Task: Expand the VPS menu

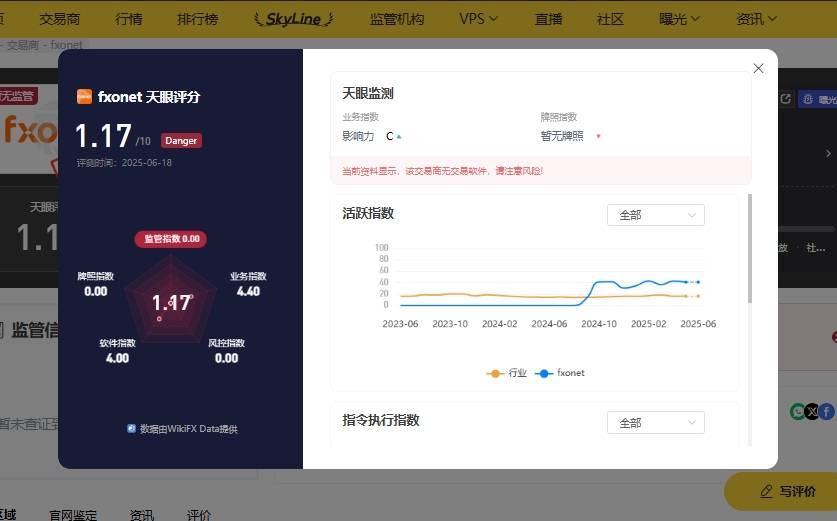Action: coord(478,19)
